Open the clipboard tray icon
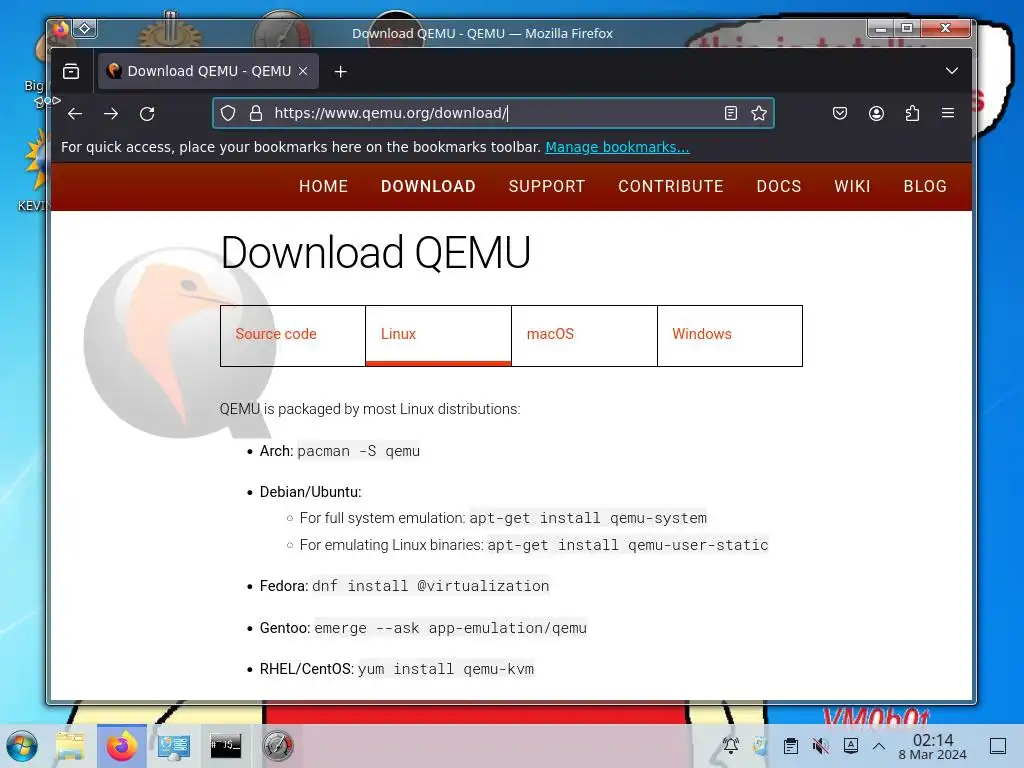Image resolution: width=1024 pixels, height=768 pixels. 791,745
